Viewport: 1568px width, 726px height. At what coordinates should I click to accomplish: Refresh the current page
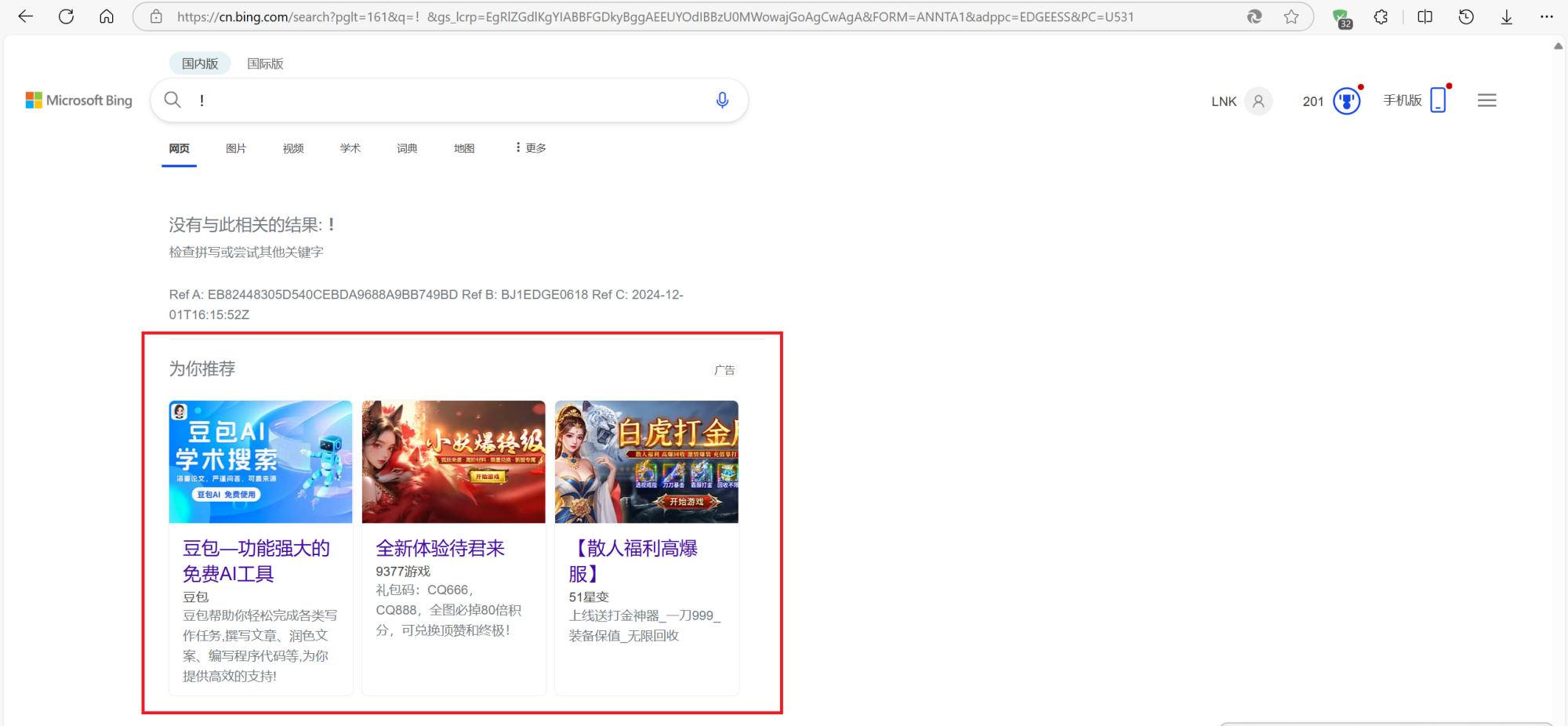[66, 16]
